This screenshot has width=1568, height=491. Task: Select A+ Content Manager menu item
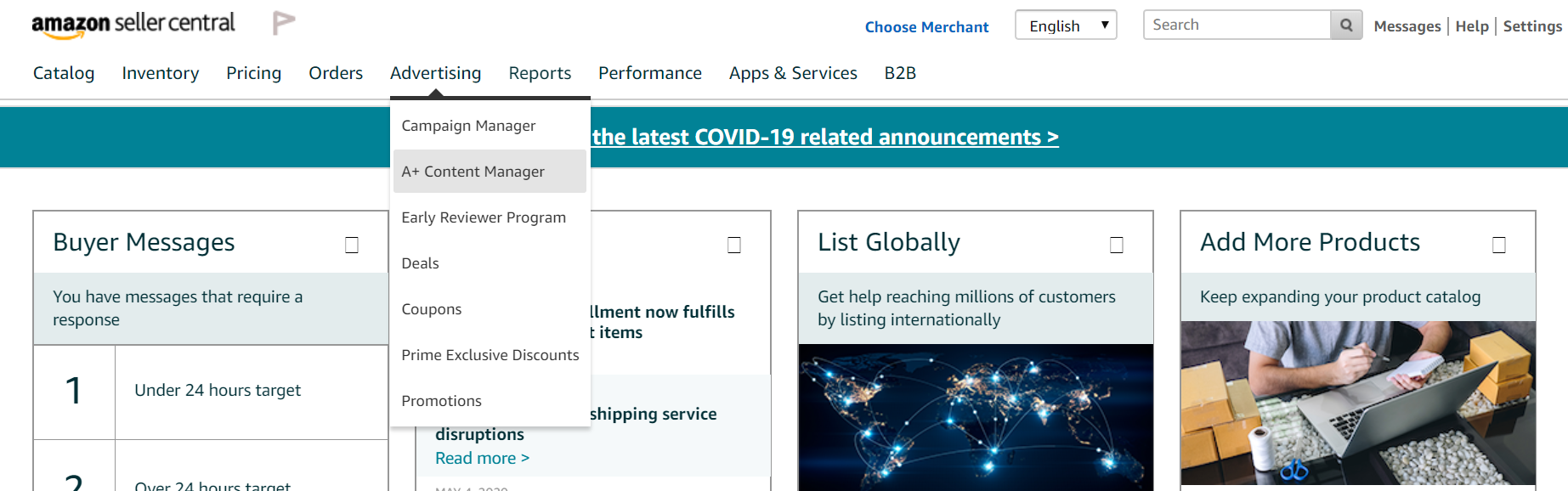pyautogui.click(x=490, y=172)
